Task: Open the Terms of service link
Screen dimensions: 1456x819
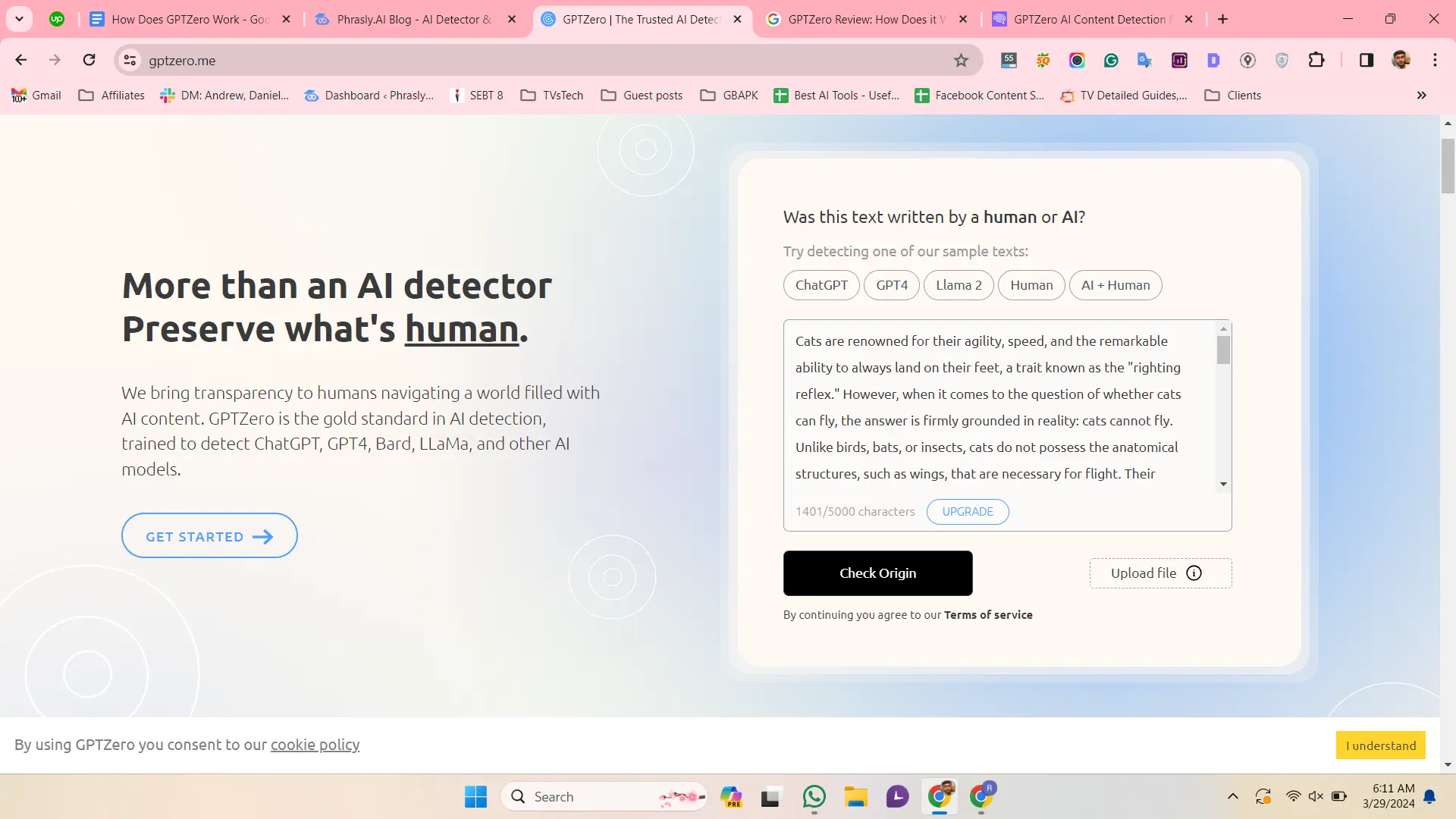Action: [988, 615]
